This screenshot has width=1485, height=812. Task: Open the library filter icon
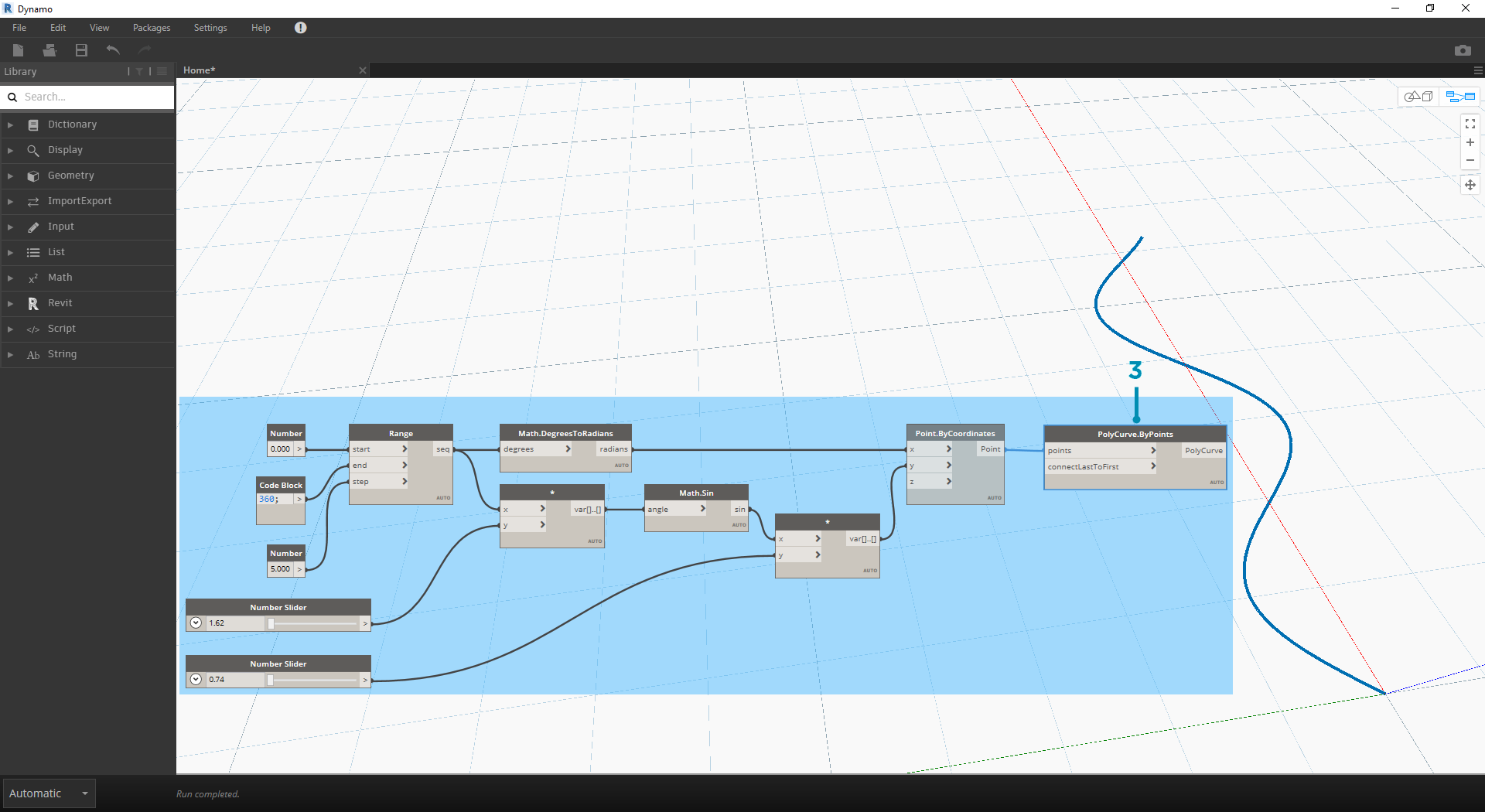[x=139, y=70]
